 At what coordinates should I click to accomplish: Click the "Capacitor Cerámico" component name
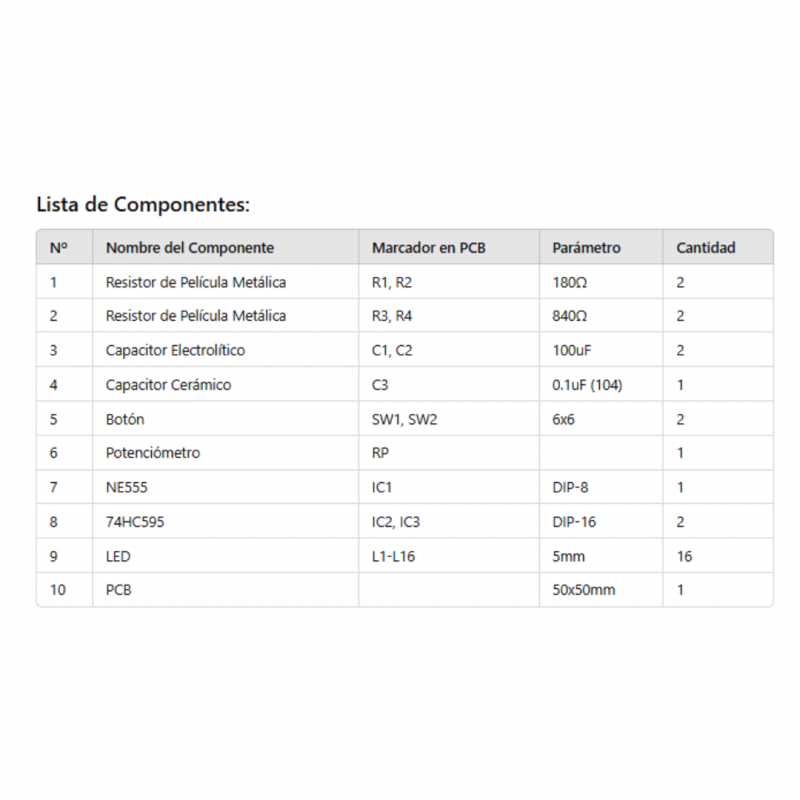pos(168,385)
